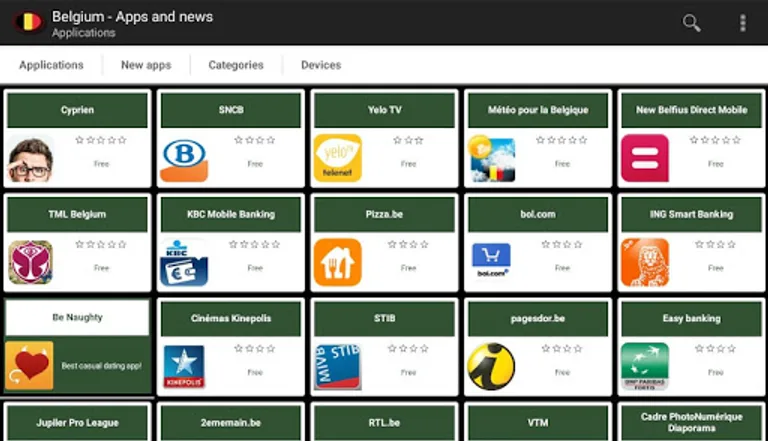
Task: Select the Cinémas Kinepolis header
Action: click(x=231, y=318)
